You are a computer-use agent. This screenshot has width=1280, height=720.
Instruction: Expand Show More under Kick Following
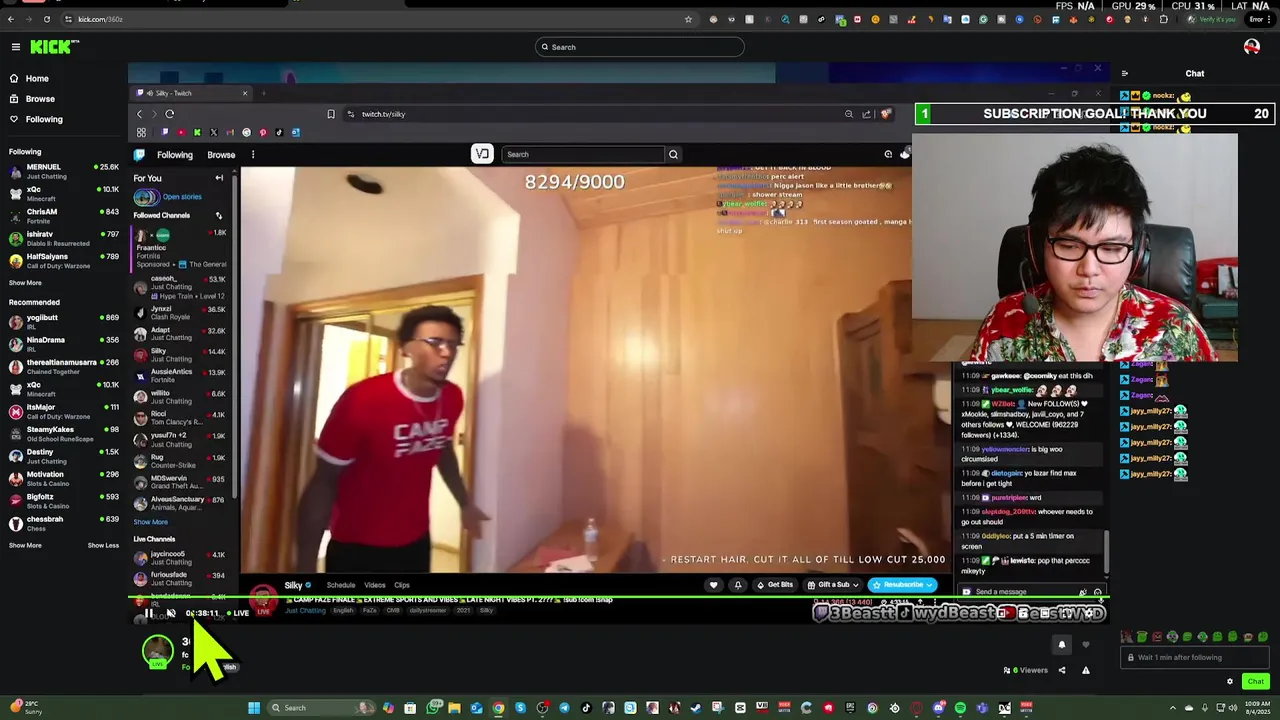point(25,283)
